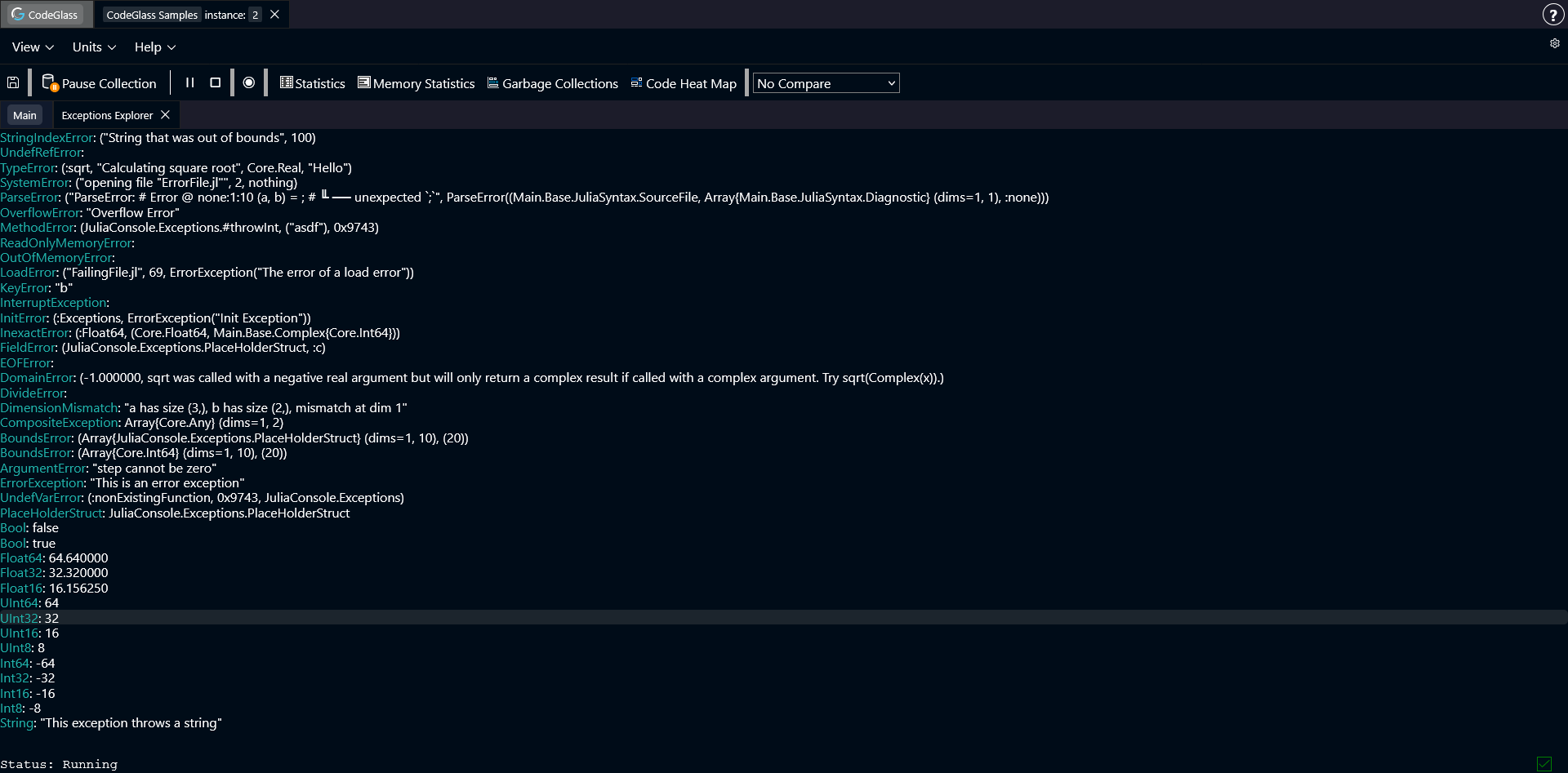
Task: Open application settings gear
Action: click(1554, 43)
